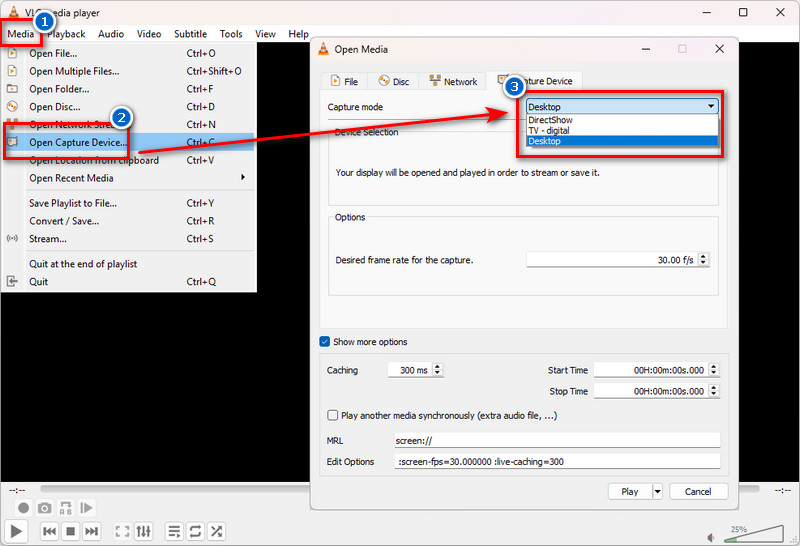The height and width of the screenshot is (546, 800).
Task: Click the frame by frame button
Action: 87,508
